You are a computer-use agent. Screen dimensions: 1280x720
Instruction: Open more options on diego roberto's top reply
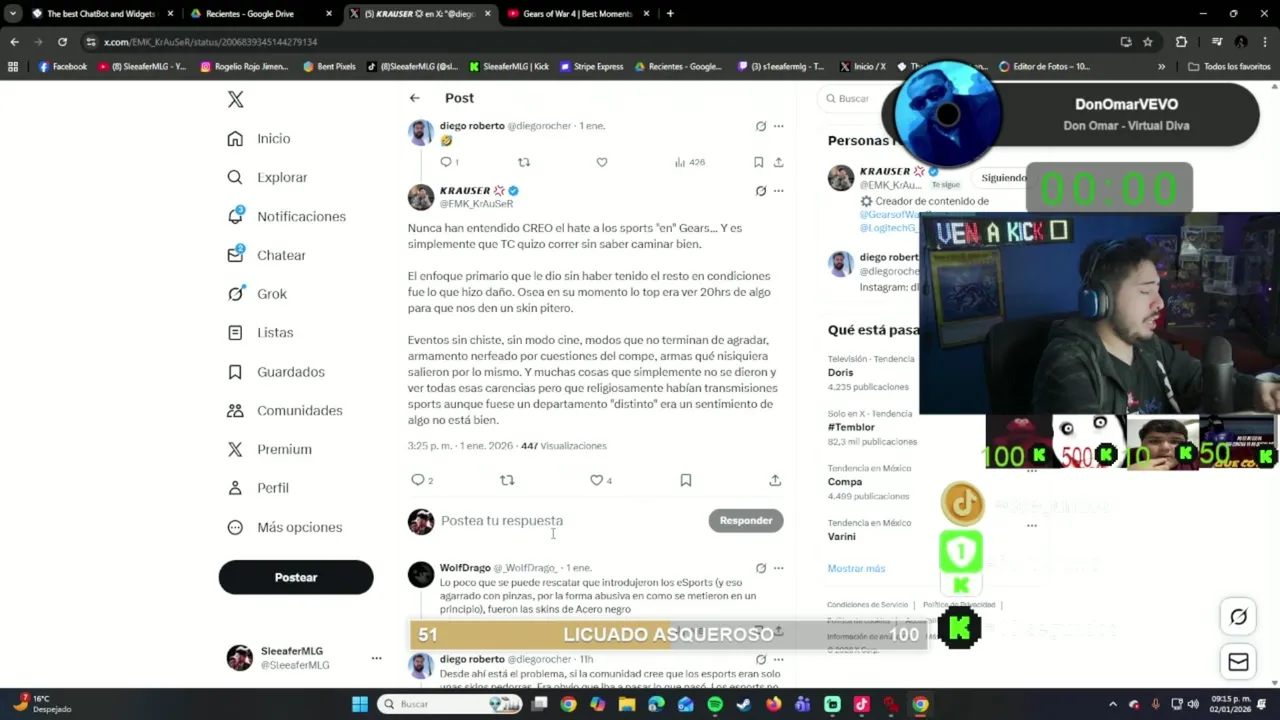pyautogui.click(x=778, y=126)
